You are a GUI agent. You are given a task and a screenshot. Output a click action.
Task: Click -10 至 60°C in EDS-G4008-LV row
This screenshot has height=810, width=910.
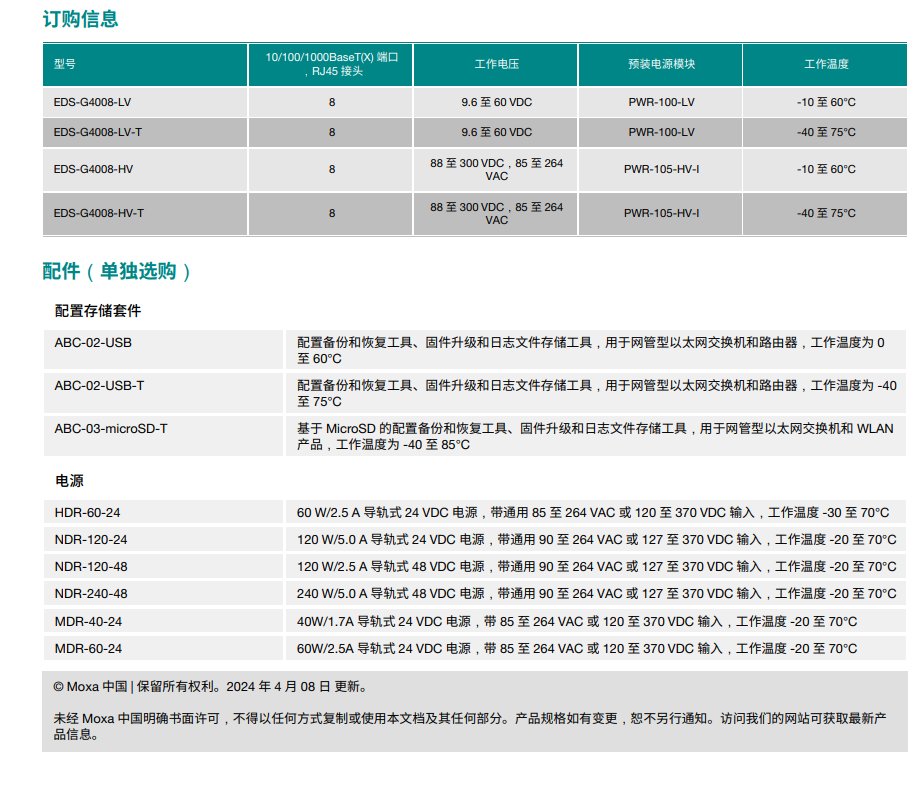pos(826,102)
